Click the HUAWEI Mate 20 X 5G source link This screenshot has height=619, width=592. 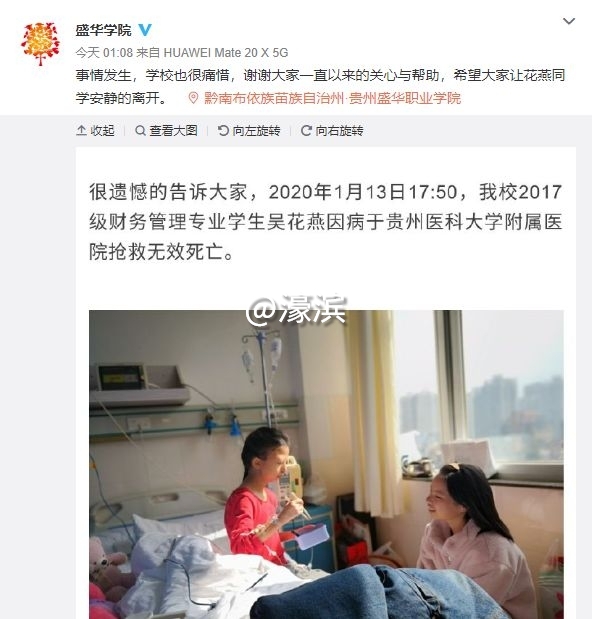(226, 53)
